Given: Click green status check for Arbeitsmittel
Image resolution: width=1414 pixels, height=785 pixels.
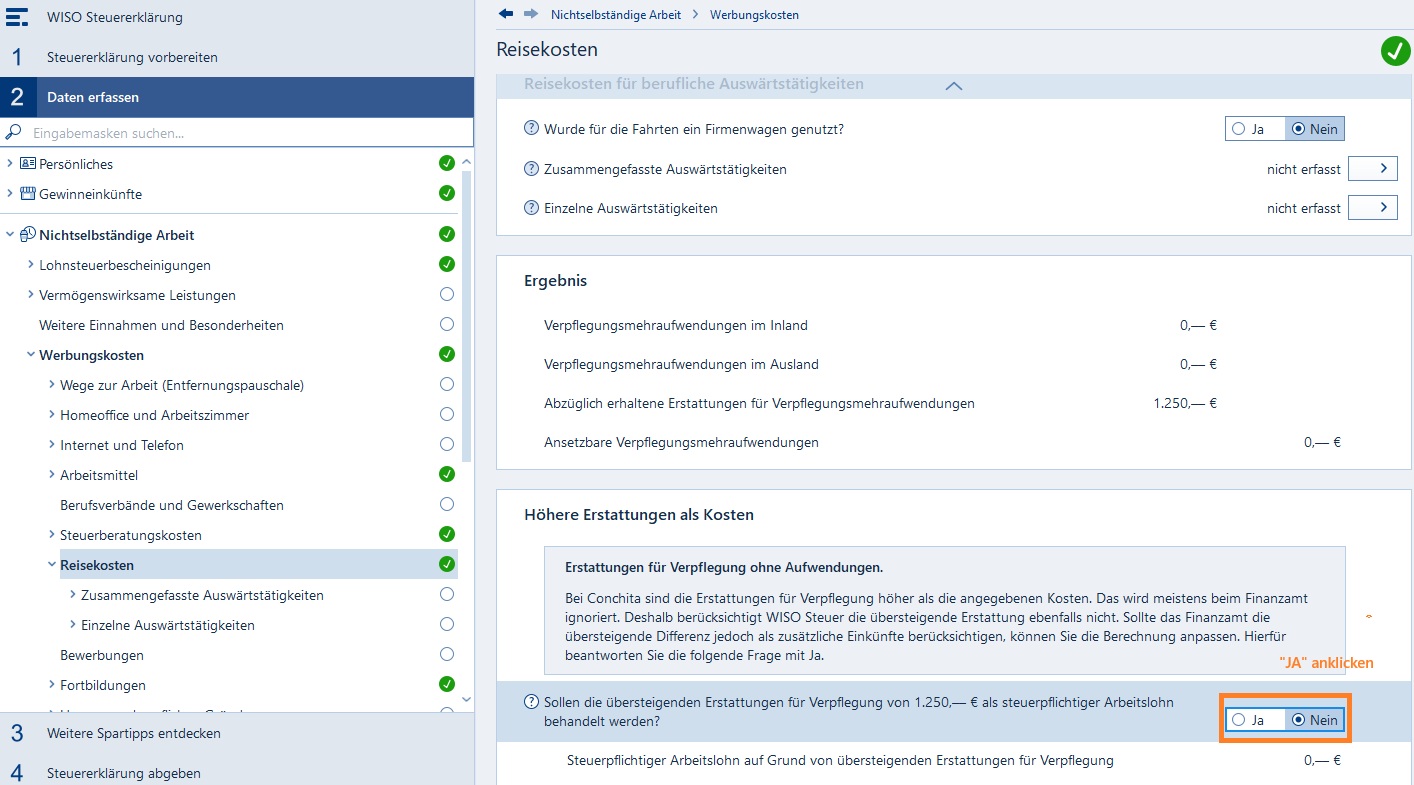Looking at the screenshot, I should pos(447,474).
